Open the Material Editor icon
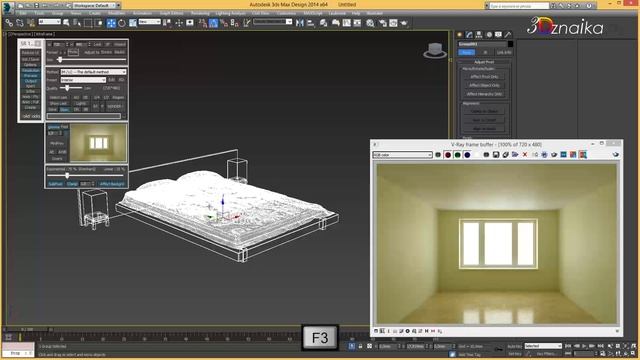Image resolution: width=640 pixels, height=360 pixels. (x=370, y=23)
